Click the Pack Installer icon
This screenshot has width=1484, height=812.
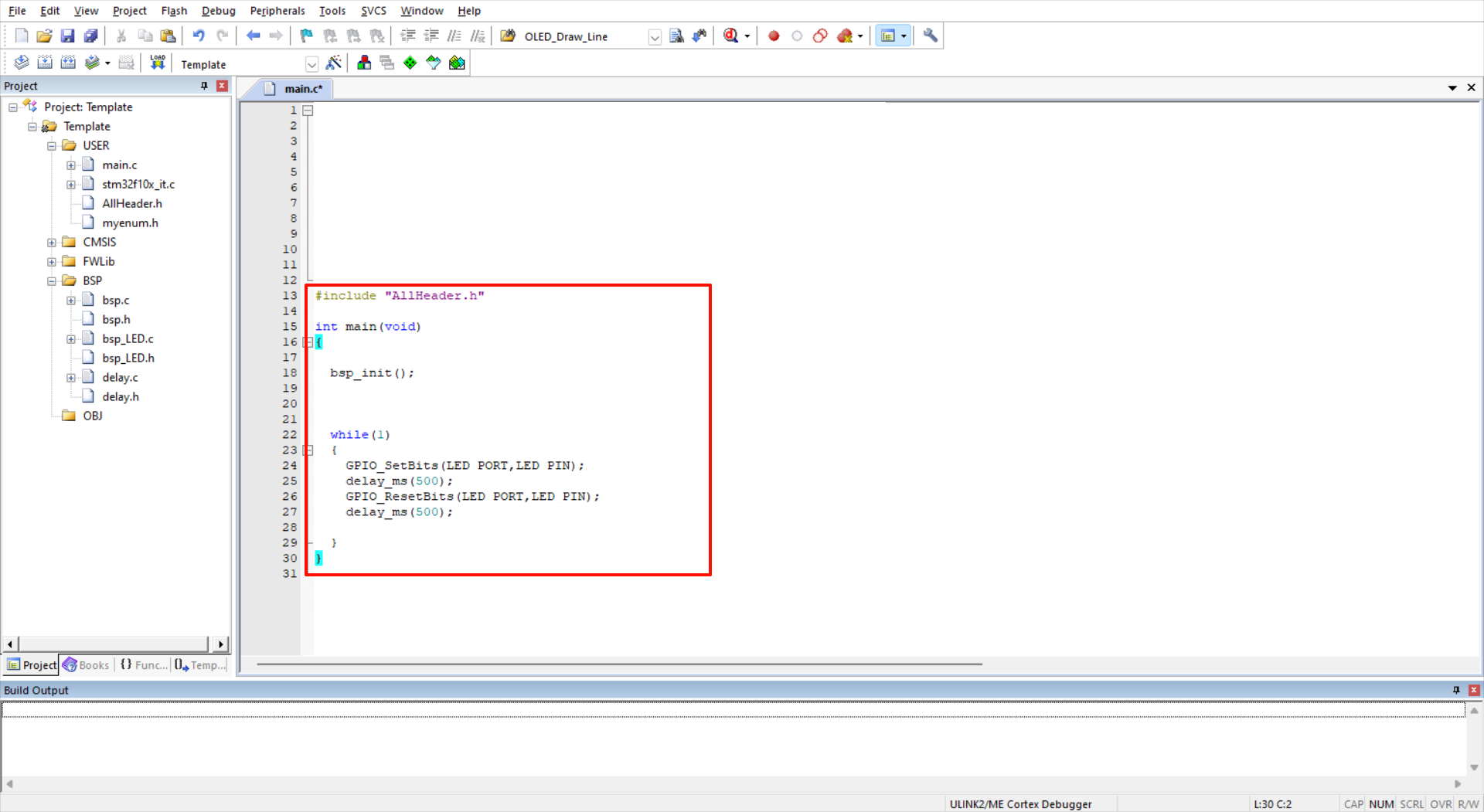(457, 63)
